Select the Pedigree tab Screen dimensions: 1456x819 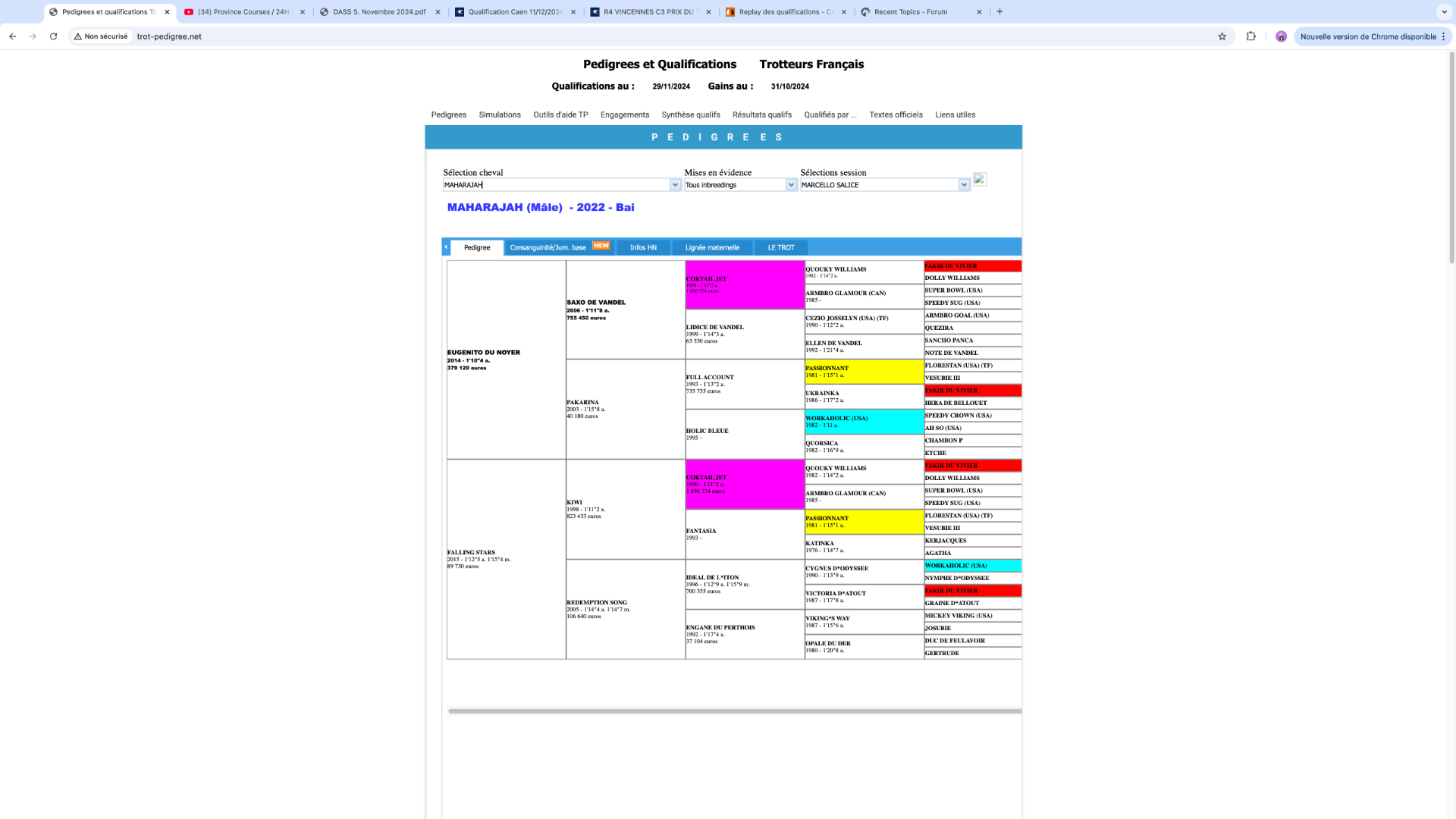(x=477, y=248)
